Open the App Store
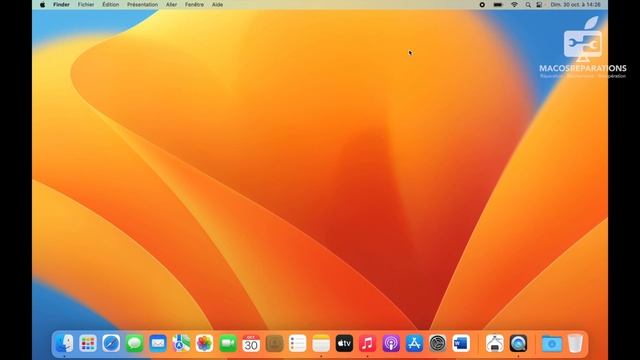The image size is (640, 360). tap(414, 343)
